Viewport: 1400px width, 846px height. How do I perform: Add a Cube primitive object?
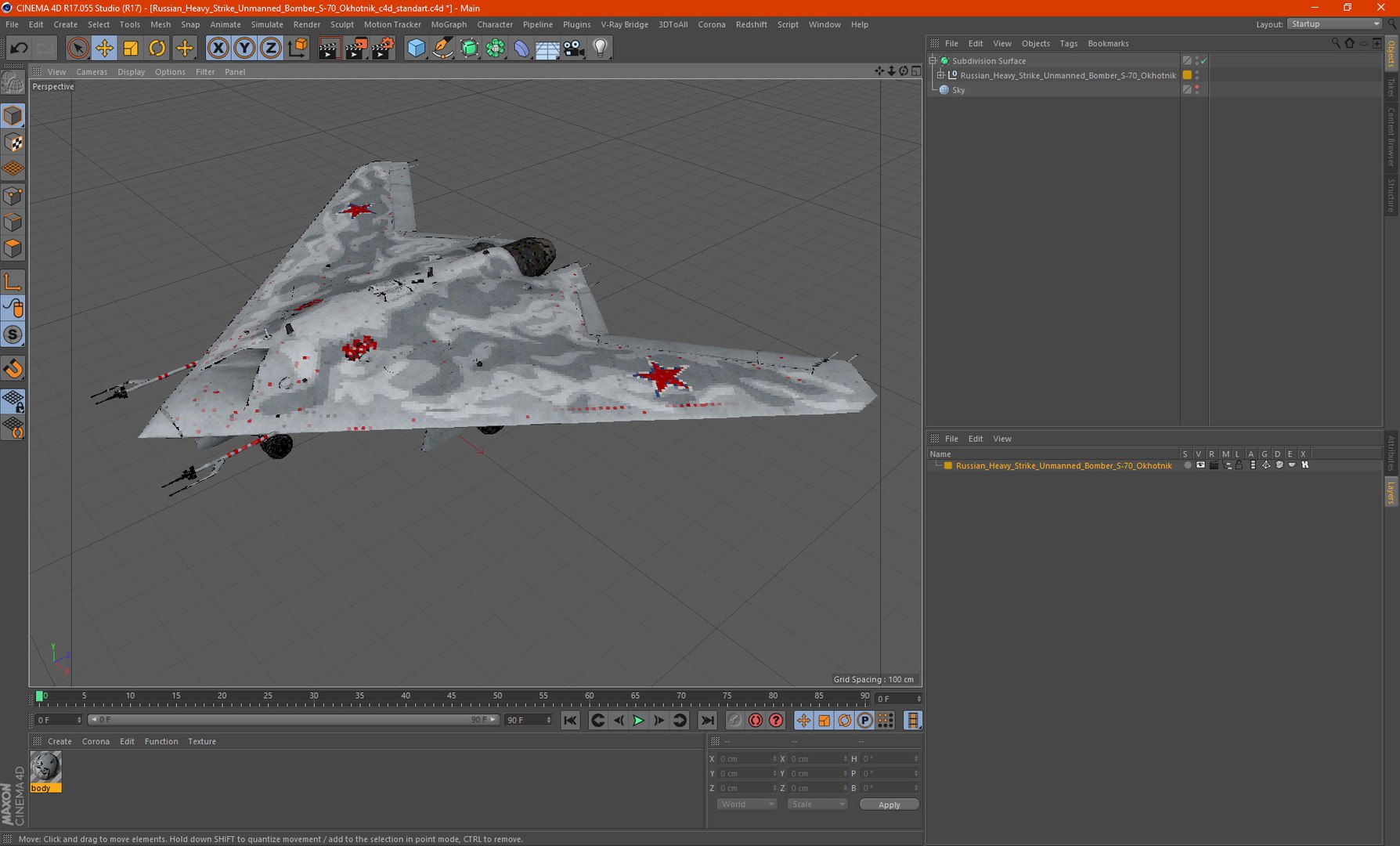point(416,49)
